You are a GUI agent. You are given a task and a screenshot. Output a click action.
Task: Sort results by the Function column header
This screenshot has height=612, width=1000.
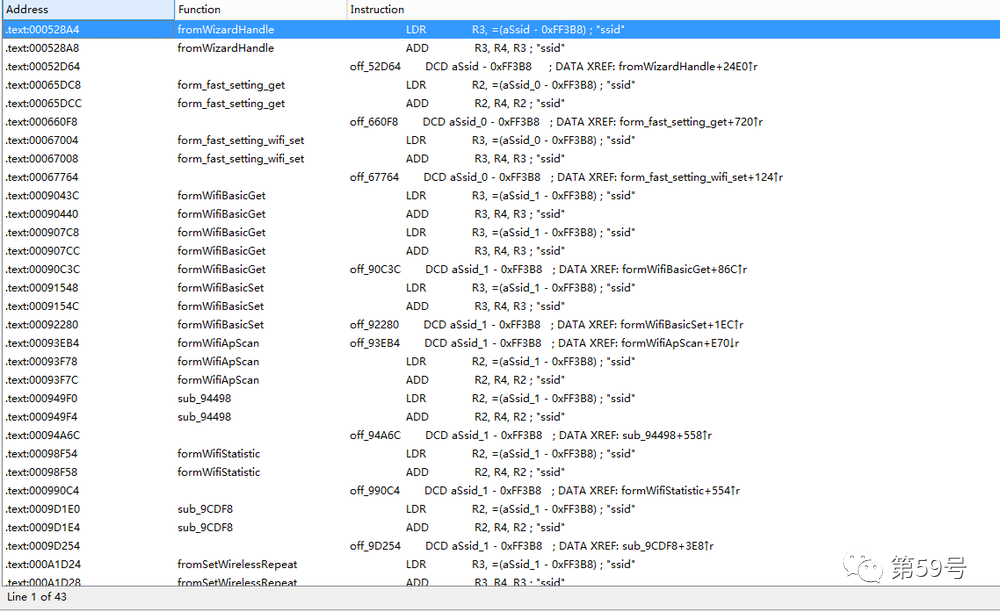pos(260,10)
